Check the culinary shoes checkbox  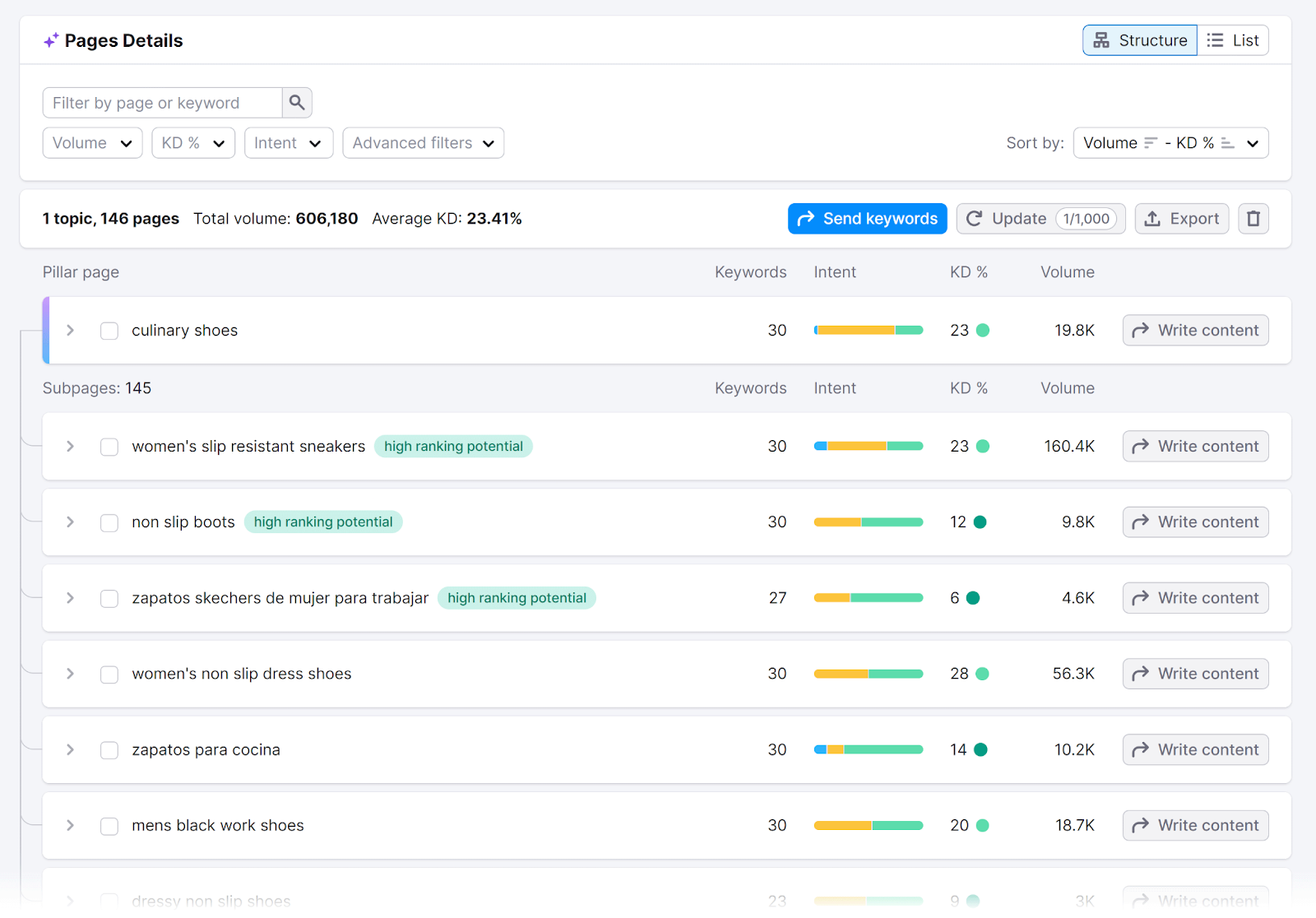(x=109, y=331)
